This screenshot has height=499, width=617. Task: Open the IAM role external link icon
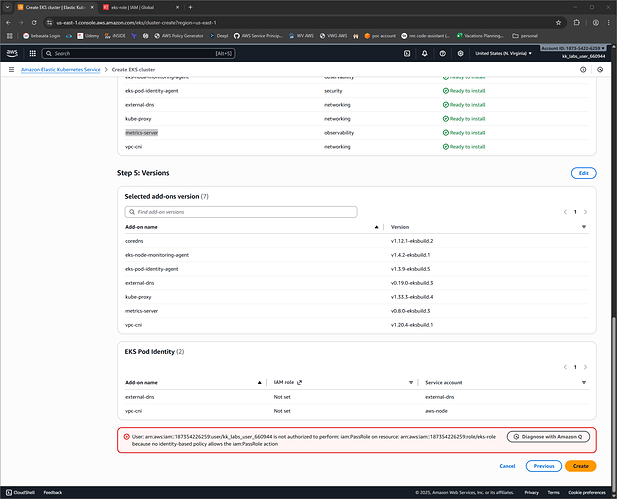point(299,383)
